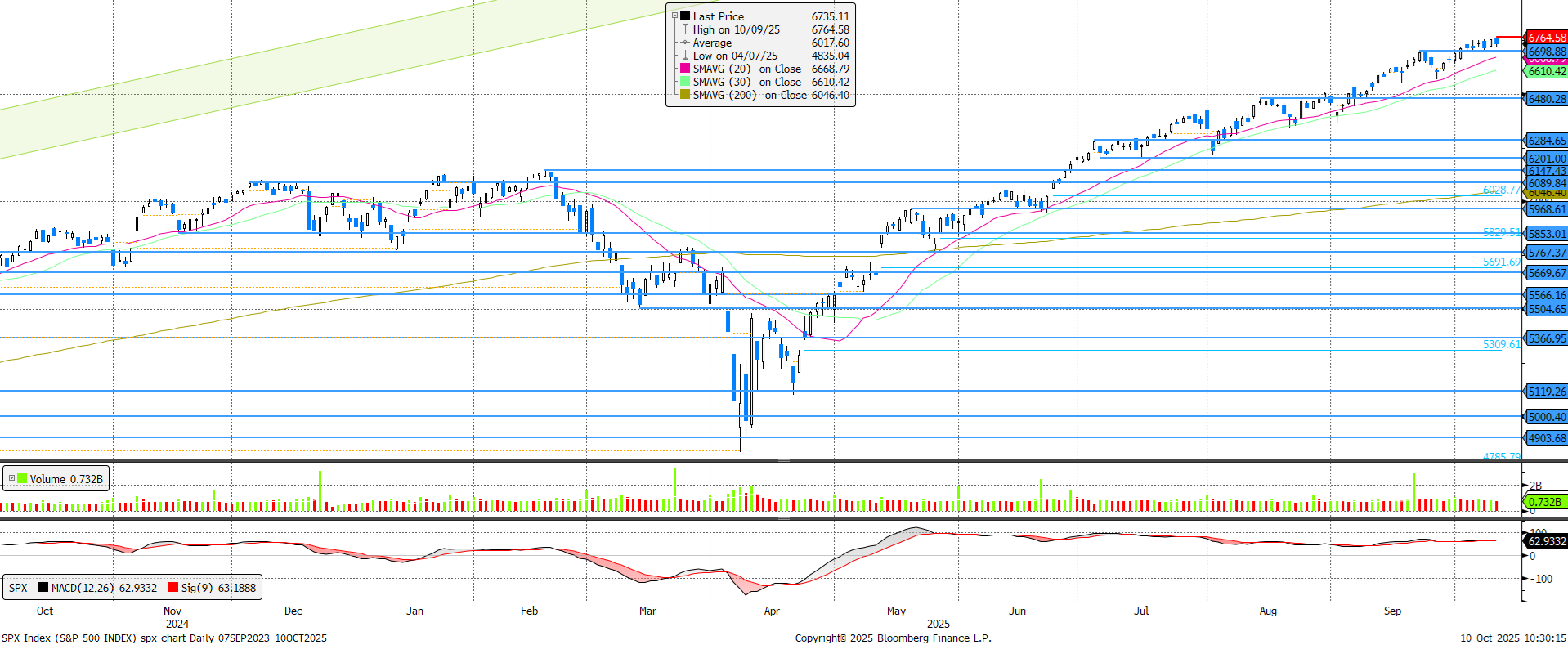Select the 5000.40 support level label

[x=1546, y=417]
